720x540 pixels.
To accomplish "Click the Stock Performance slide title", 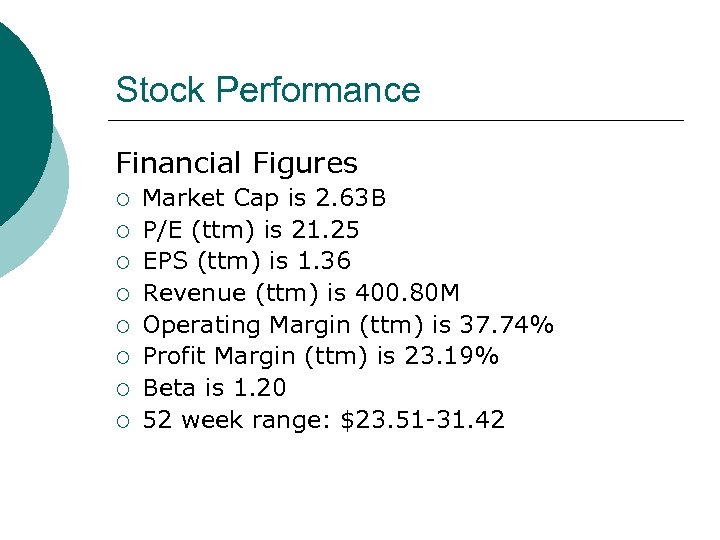I will pyautogui.click(x=268, y=90).
